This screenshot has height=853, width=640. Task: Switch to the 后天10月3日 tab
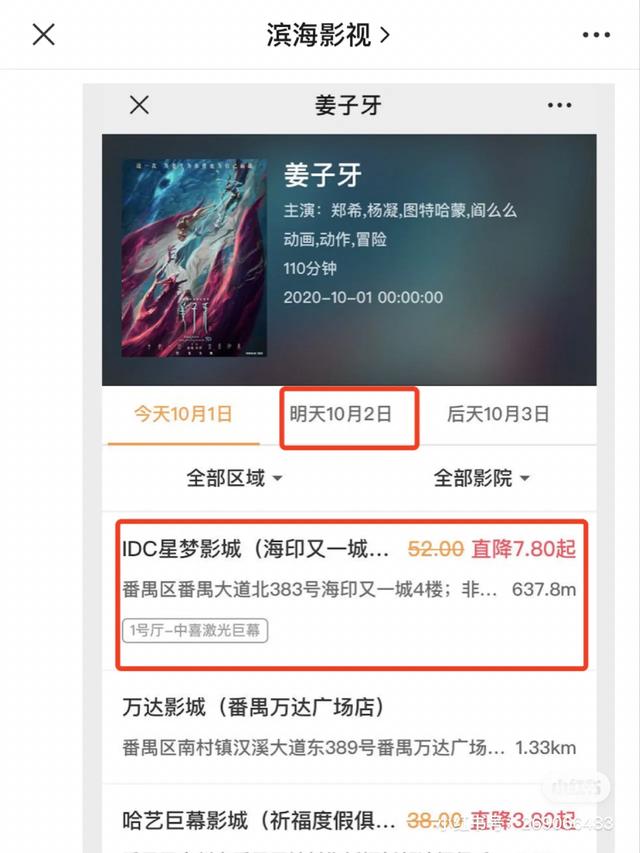pyautogui.click(x=498, y=414)
